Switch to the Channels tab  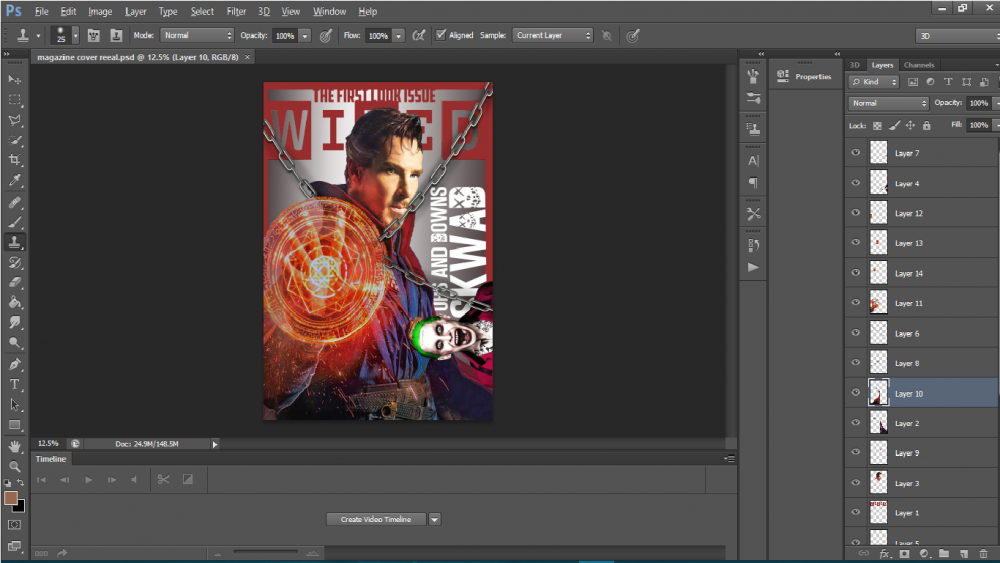tap(919, 65)
